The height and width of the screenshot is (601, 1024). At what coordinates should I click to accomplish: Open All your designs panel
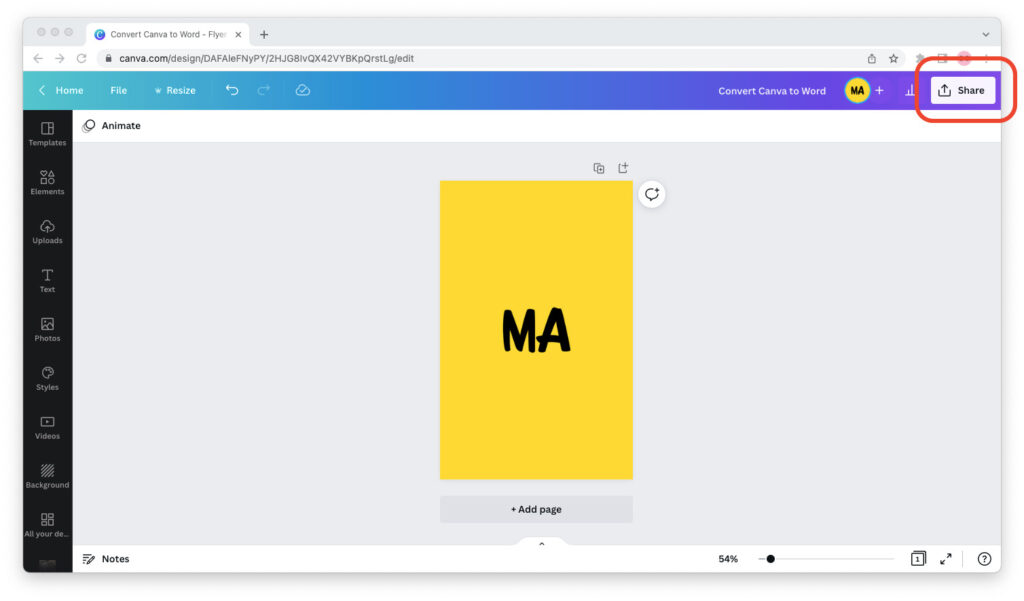click(47, 526)
